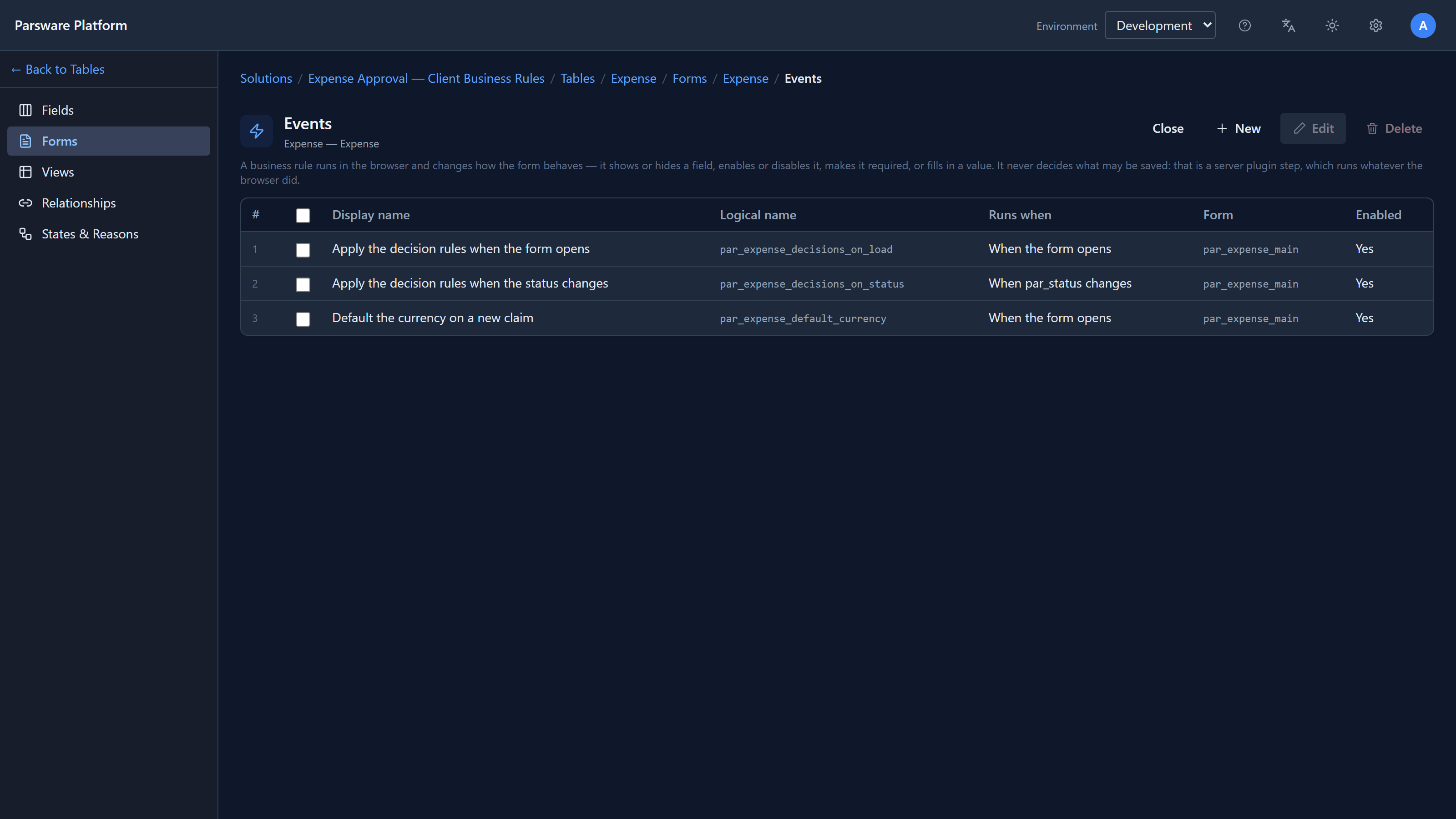This screenshot has width=1456, height=819.
Task: Click the Events lightning bolt icon
Action: point(257,131)
